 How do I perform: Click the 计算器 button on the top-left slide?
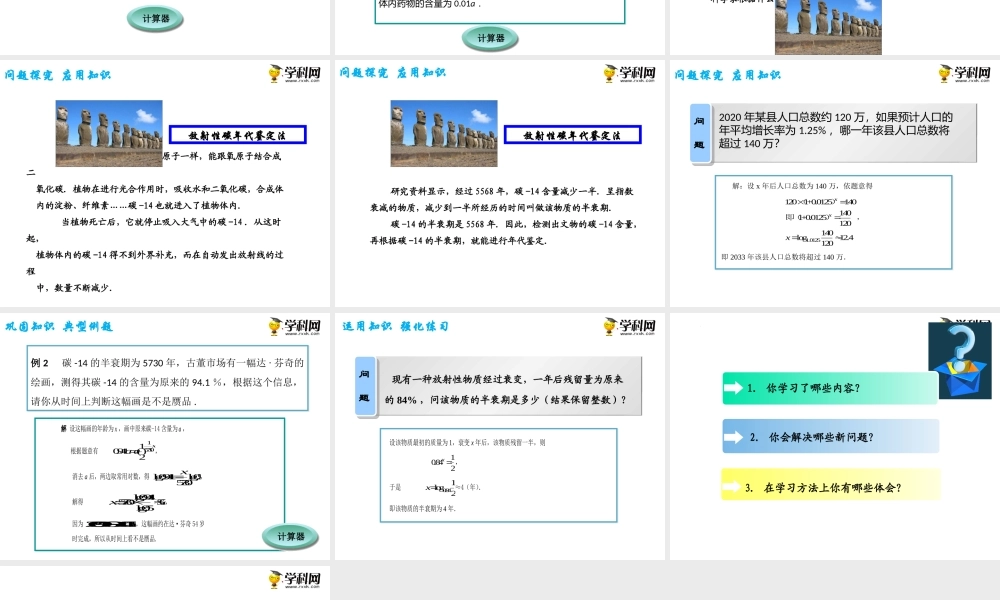tap(154, 18)
